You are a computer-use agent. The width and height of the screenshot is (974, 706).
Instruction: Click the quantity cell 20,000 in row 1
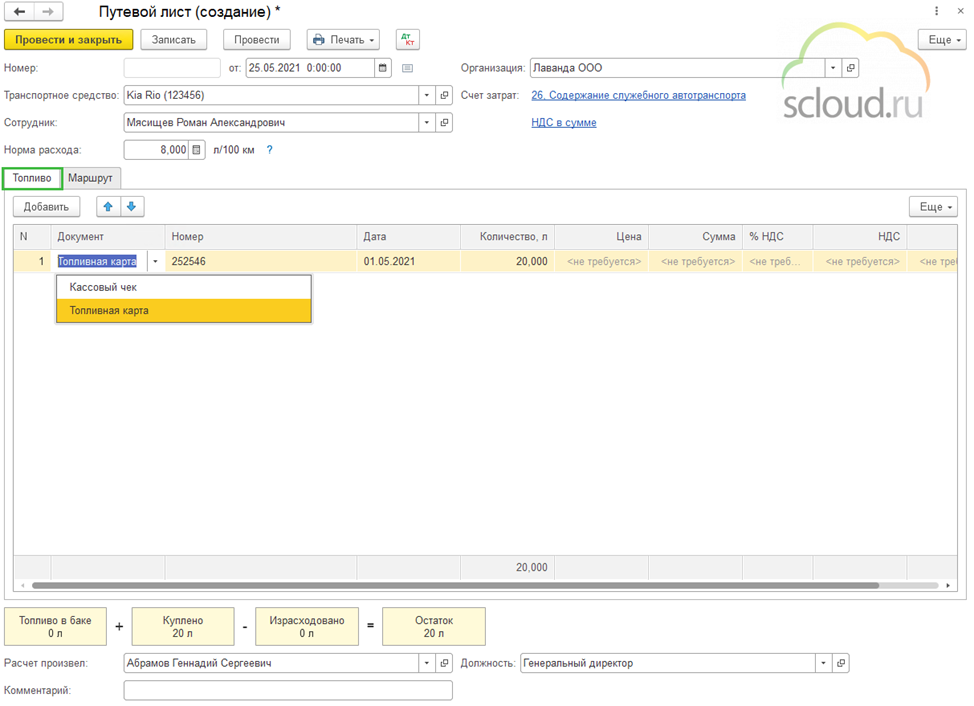507,261
